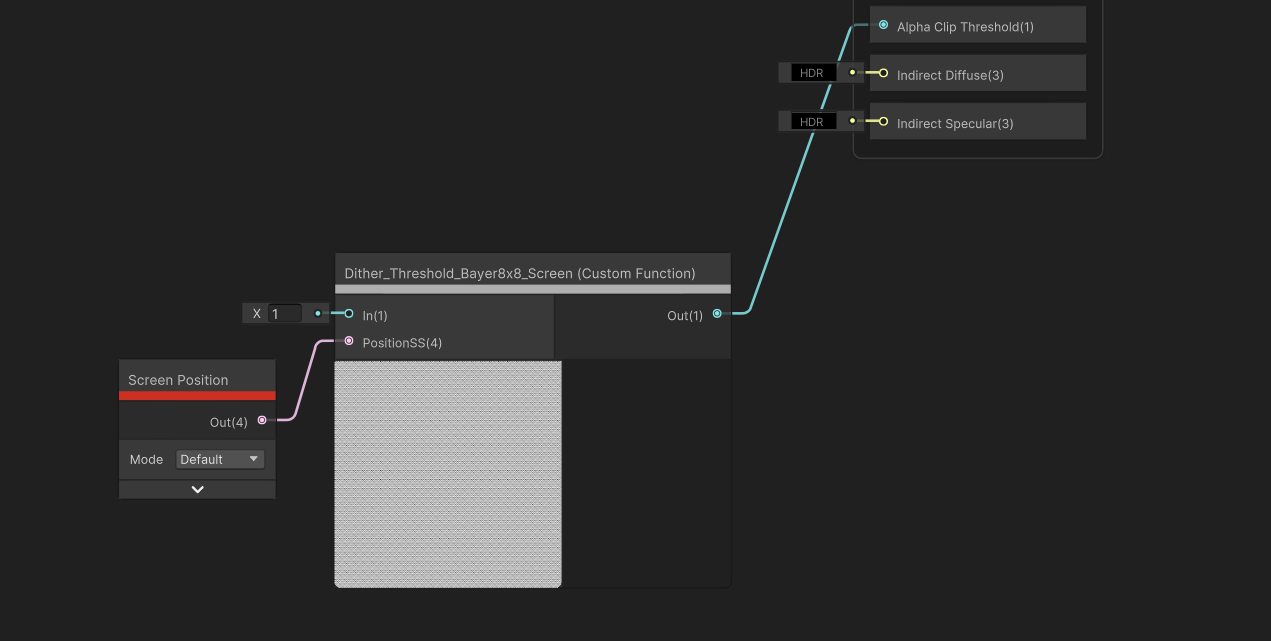Click the connector dot beside the X value field

point(318,314)
